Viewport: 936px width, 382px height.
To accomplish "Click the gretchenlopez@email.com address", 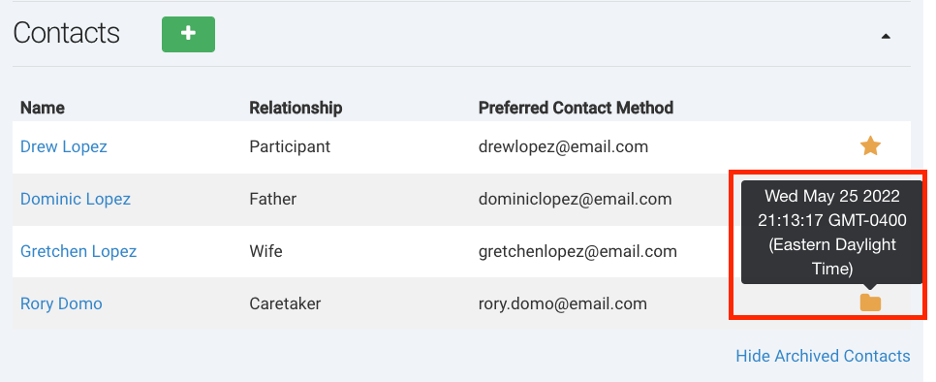I will (x=577, y=251).
